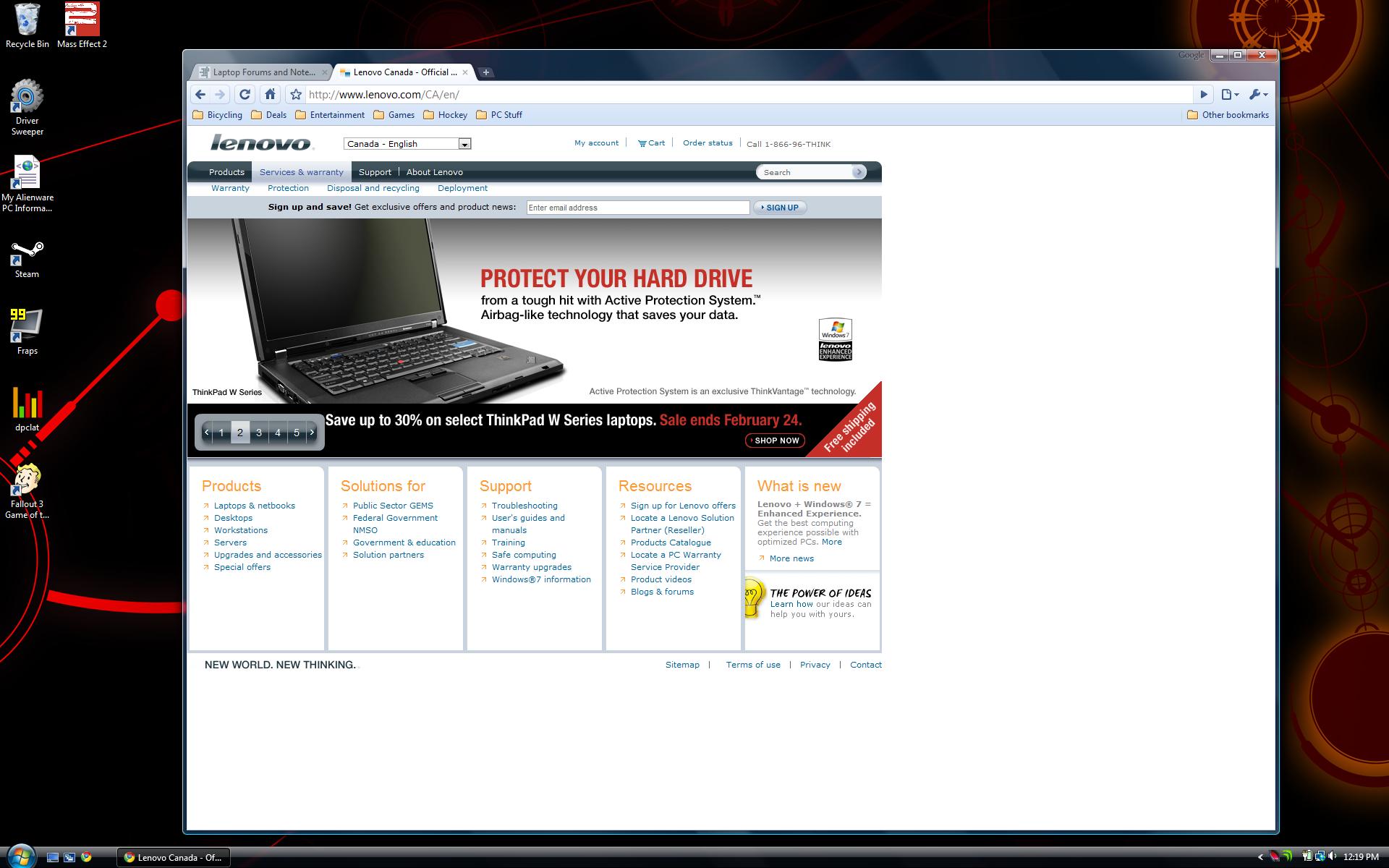Select the Fraps desktop shortcut
This screenshot has height=868, width=1389.
click(x=27, y=333)
